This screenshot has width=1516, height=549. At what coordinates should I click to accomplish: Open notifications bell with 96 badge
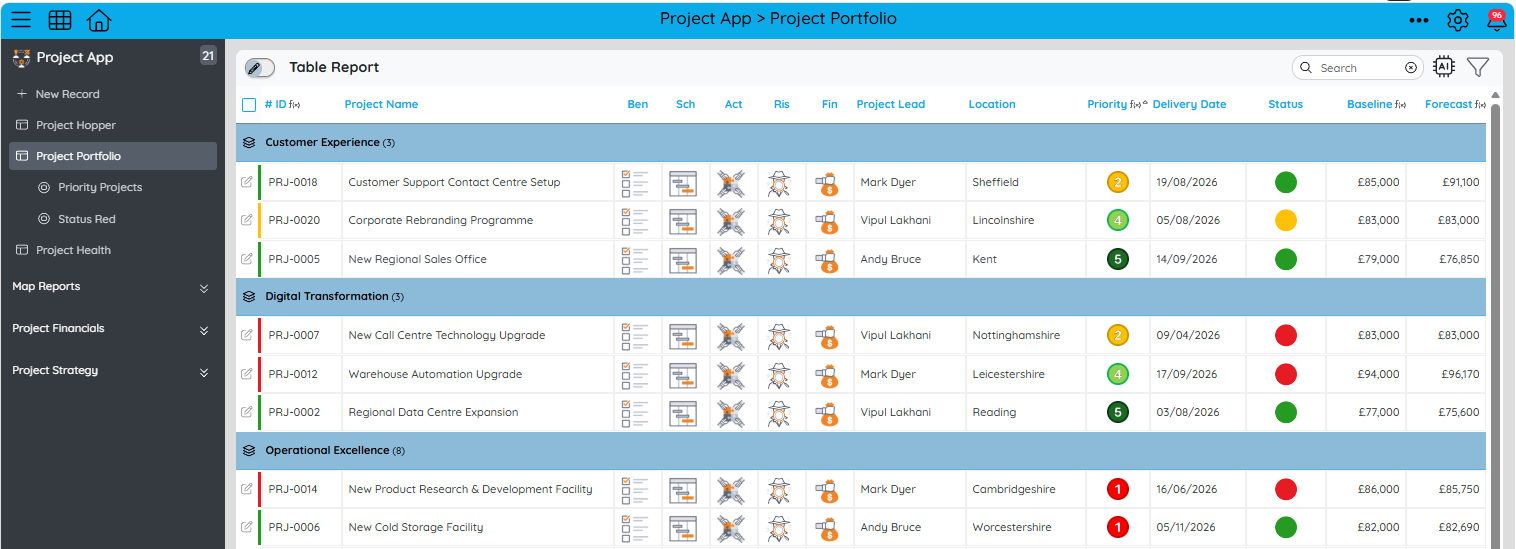[1496, 19]
